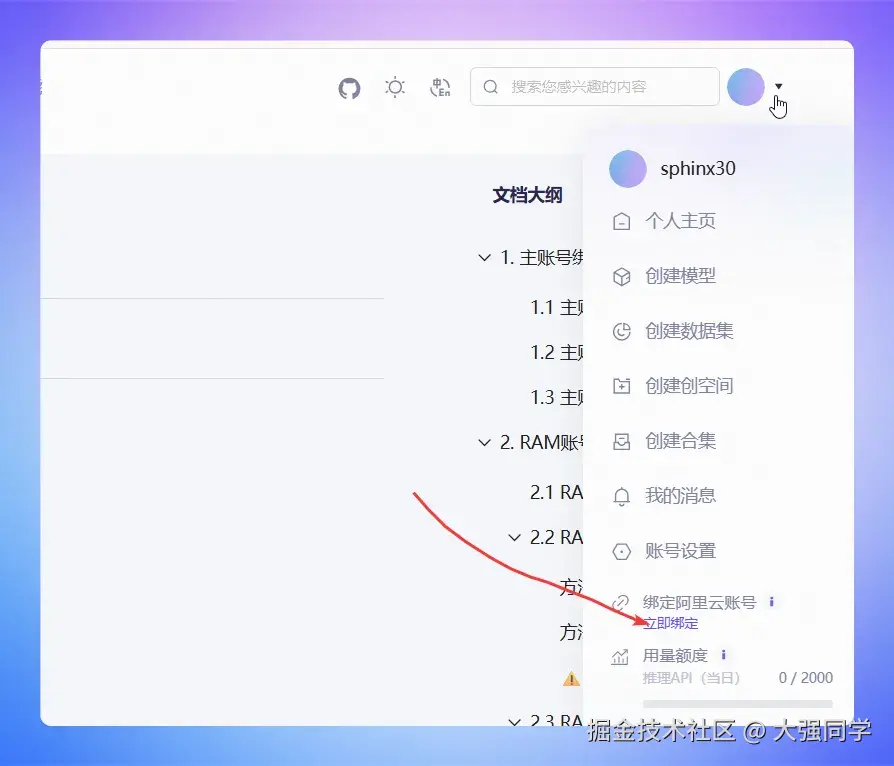Collapse outline section 2.3 RA
Screen dimensions: 894x766
click(x=514, y=721)
